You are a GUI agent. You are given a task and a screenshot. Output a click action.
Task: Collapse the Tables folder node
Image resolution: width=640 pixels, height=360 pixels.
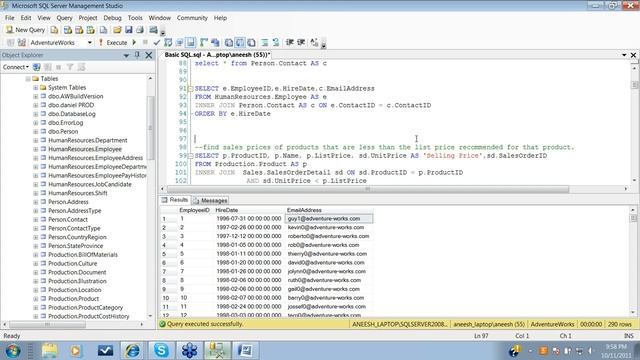tap(28, 79)
